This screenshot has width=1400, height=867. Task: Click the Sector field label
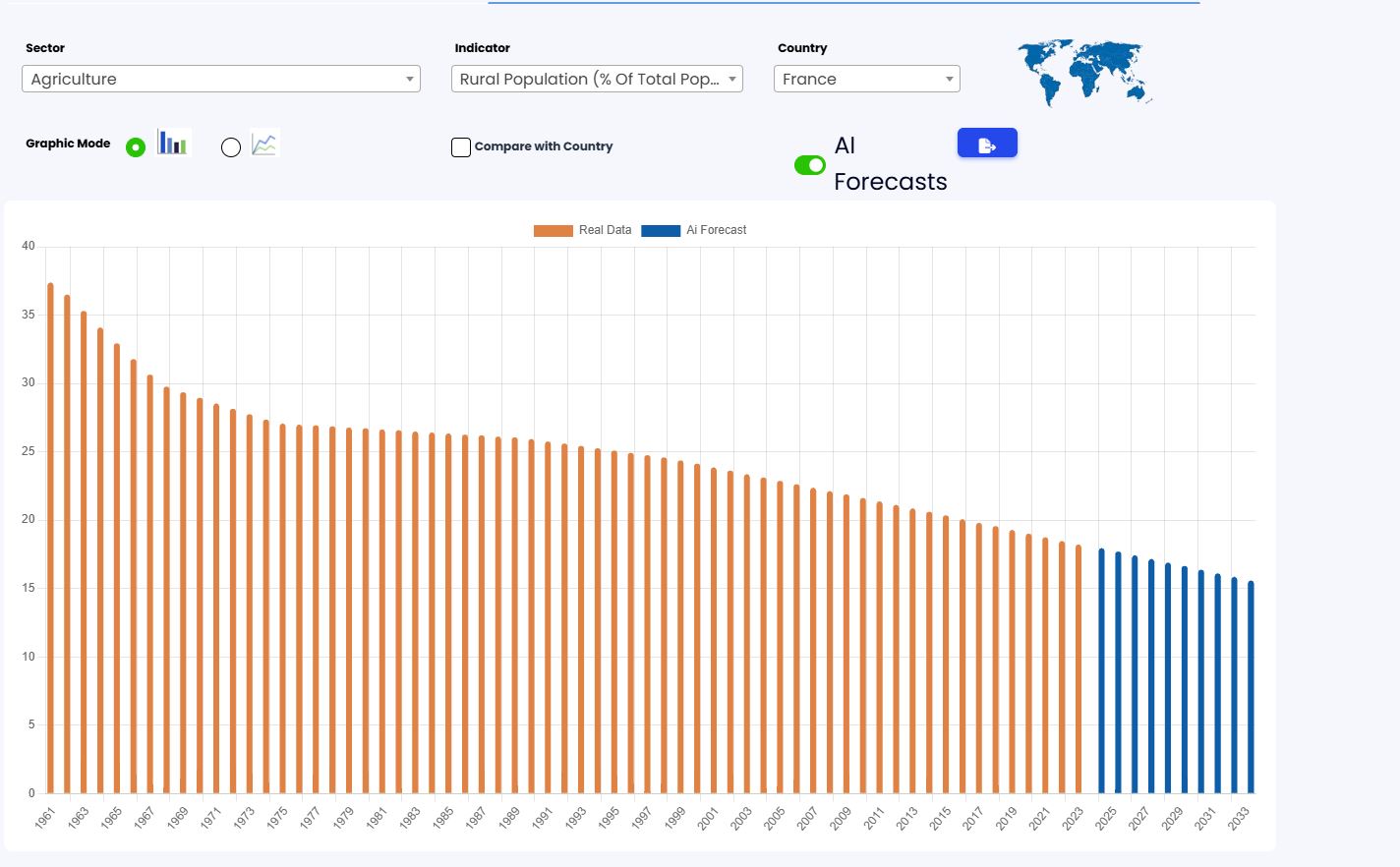coord(45,48)
